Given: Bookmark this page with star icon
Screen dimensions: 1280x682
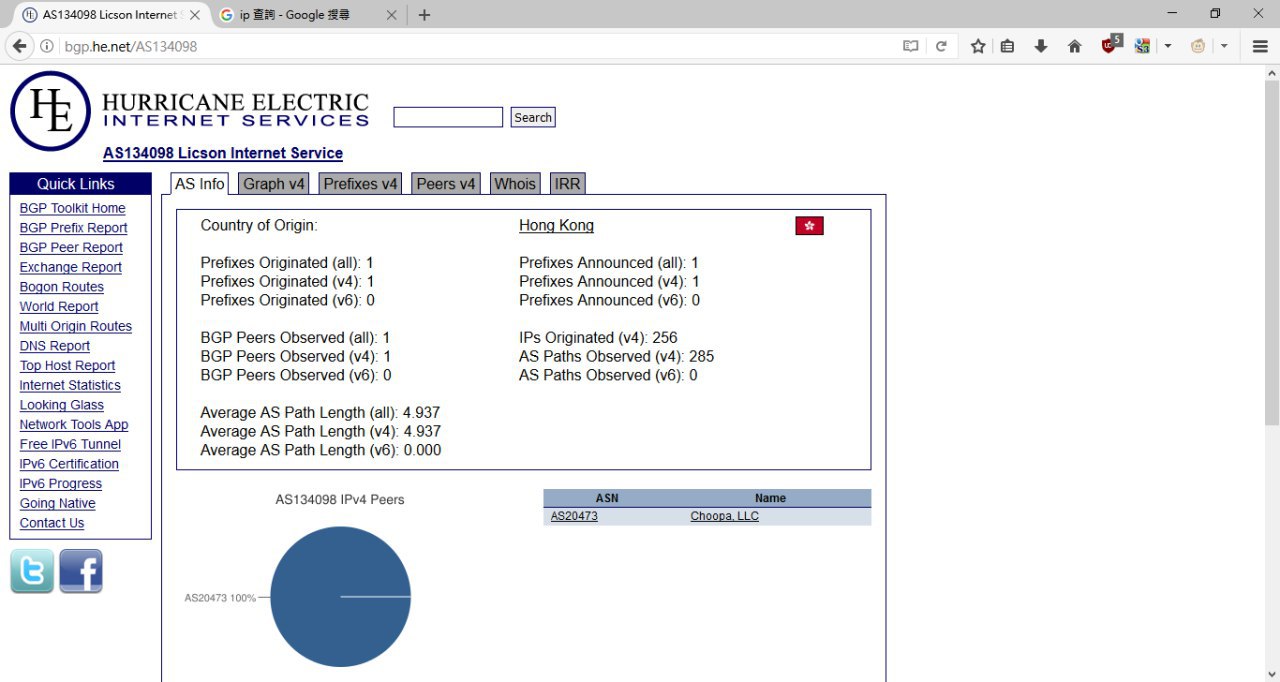Looking at the screenshot, I should (978, 46).
